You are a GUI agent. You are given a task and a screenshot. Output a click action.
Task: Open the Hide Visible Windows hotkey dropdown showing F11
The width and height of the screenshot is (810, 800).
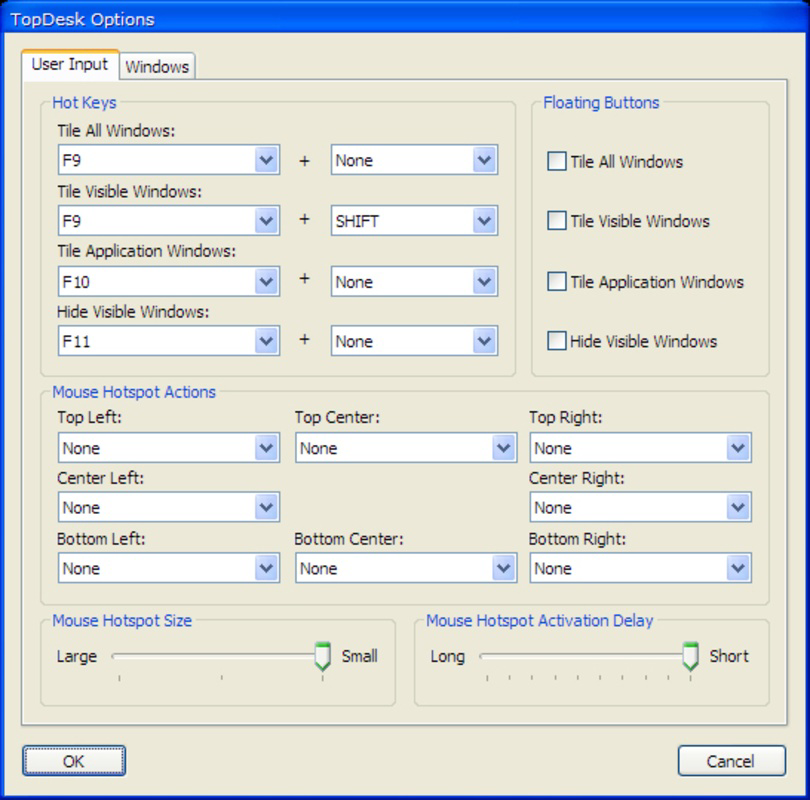pyautogui.click(x=267, y=341)
